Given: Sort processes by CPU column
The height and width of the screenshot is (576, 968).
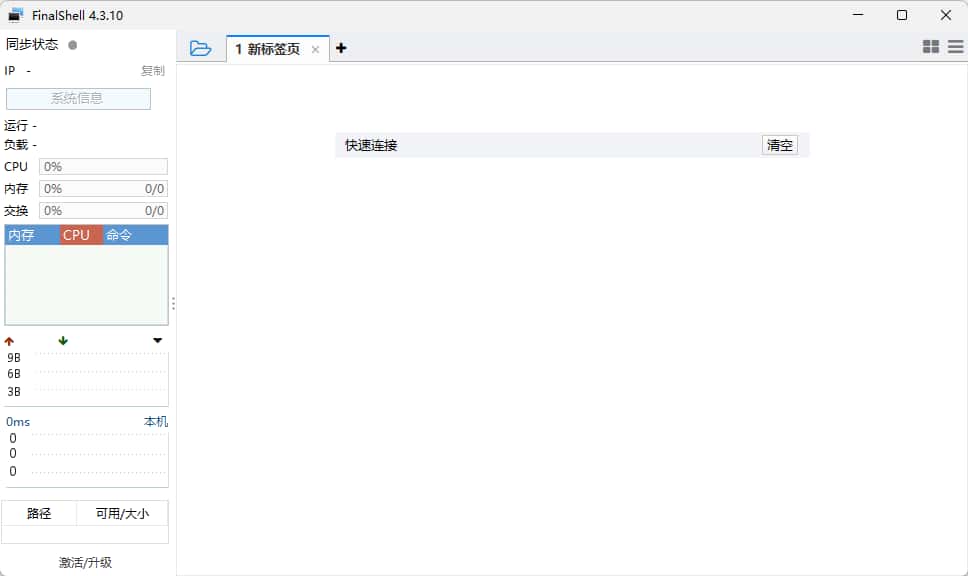Looking at the screenshot, I should tap(76, 235).
